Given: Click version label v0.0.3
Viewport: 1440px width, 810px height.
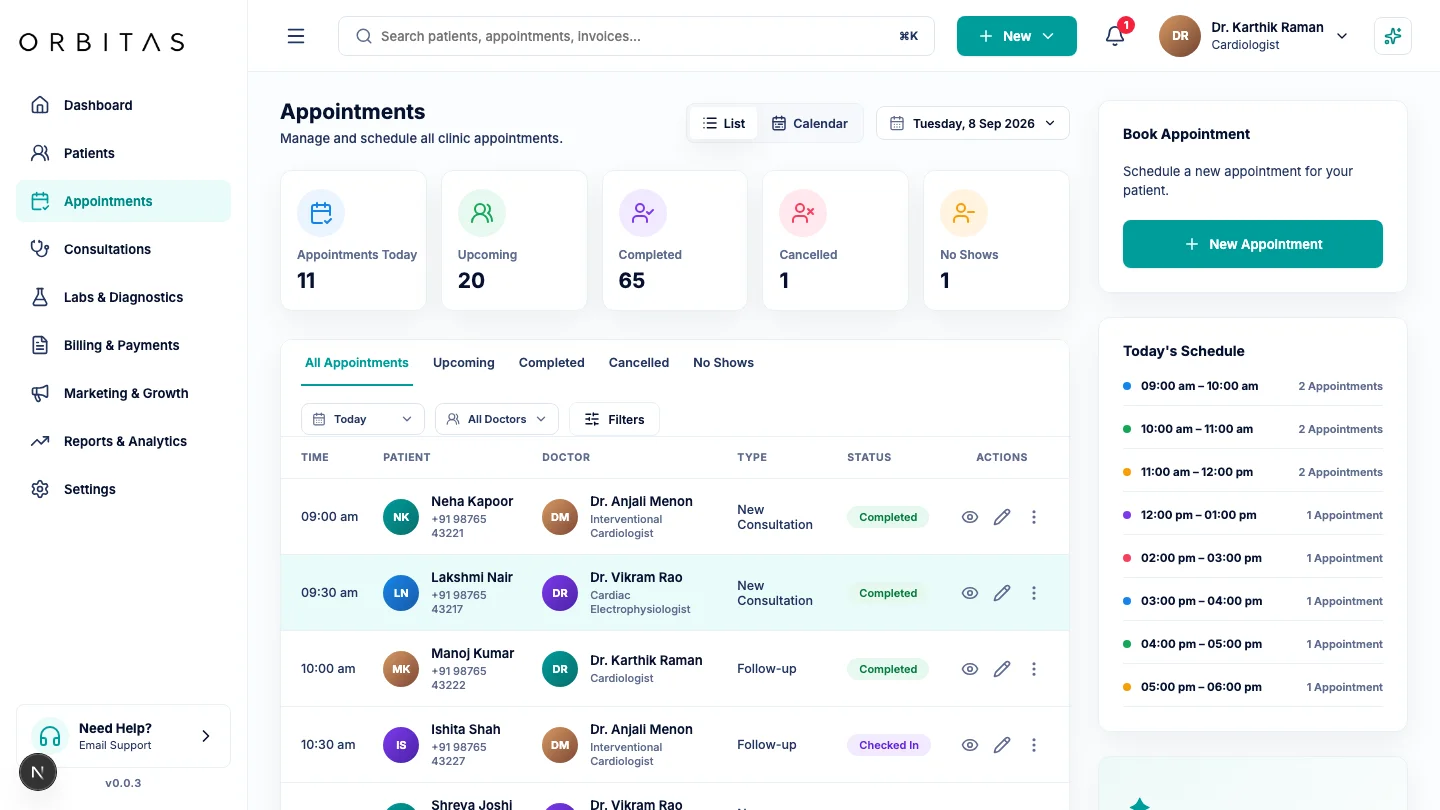Looking at the screenshot, I should [123, 783].
